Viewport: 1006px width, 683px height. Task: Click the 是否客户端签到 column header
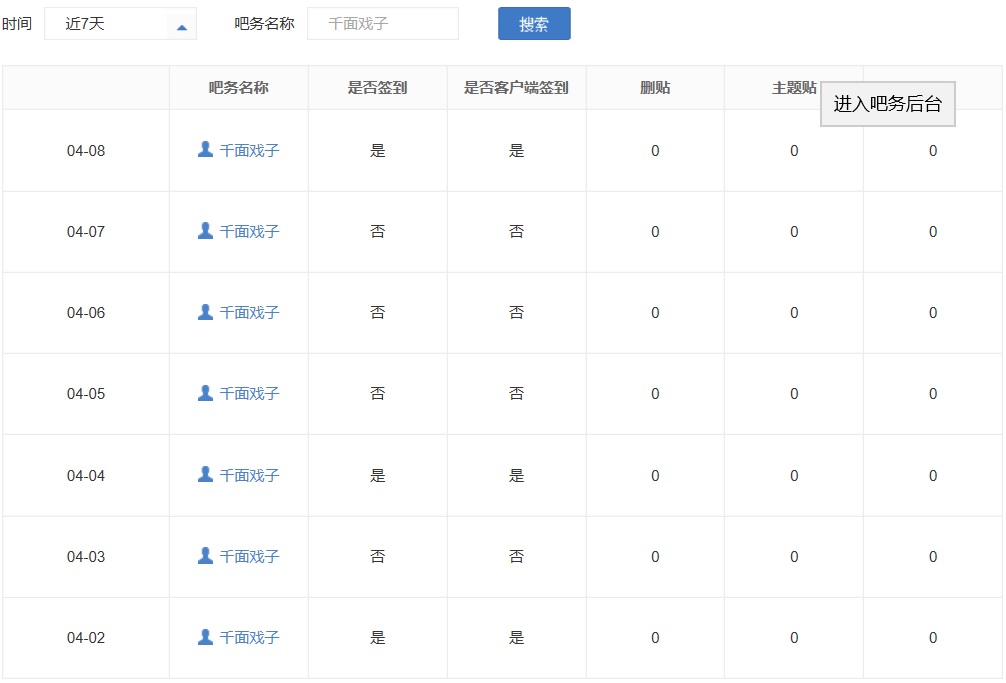coord(516,88)
